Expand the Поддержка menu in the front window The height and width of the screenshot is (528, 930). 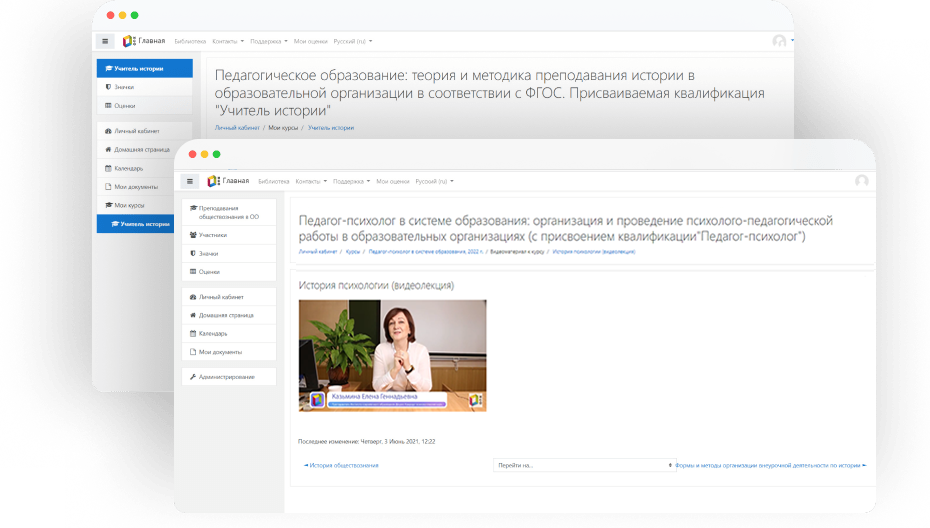(x=350, y=181)
